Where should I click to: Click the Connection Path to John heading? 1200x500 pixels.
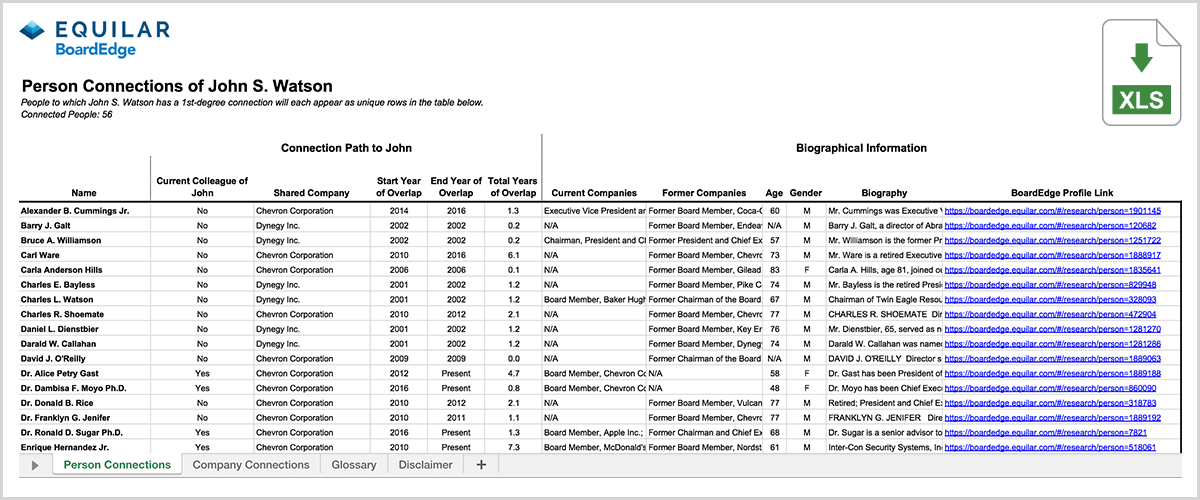click(x=346, y=148)
